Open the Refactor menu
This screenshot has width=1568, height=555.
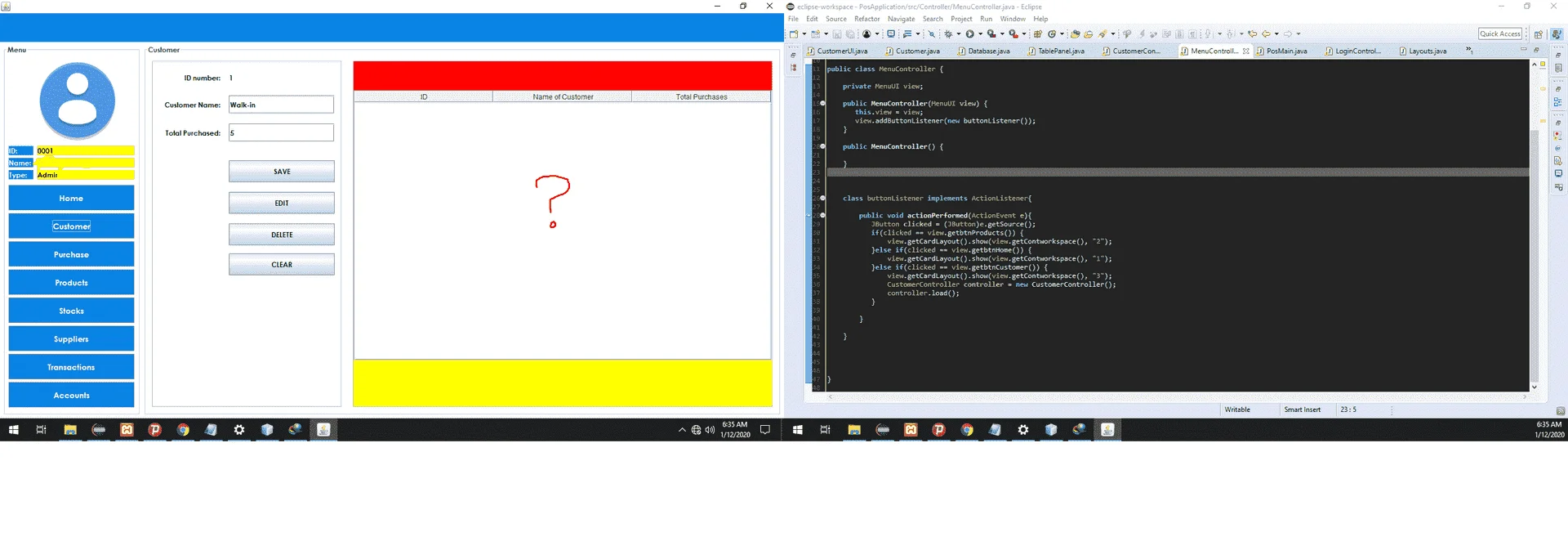coord(866,19)
